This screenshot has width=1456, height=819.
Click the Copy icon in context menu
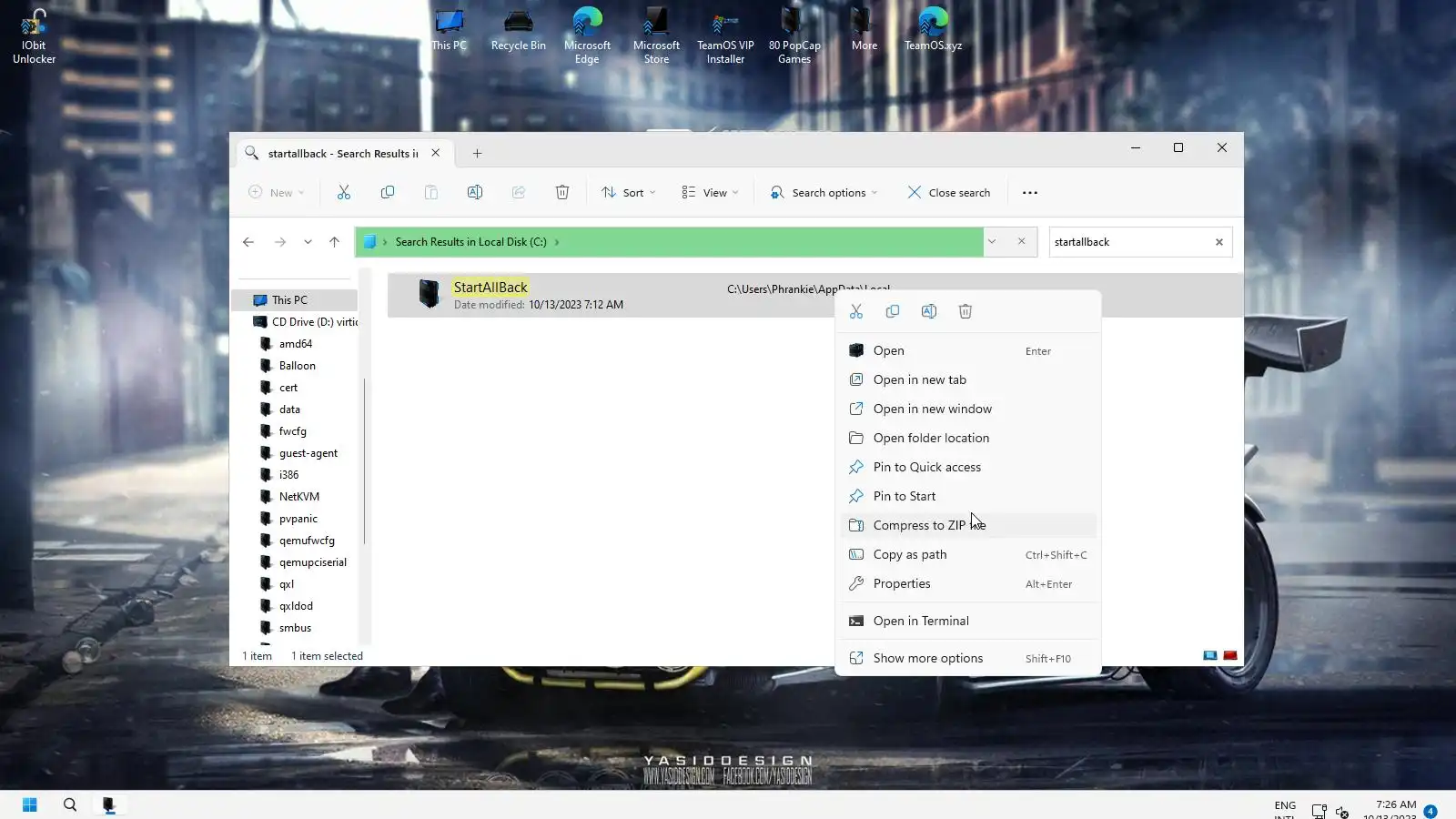(893, 311)
